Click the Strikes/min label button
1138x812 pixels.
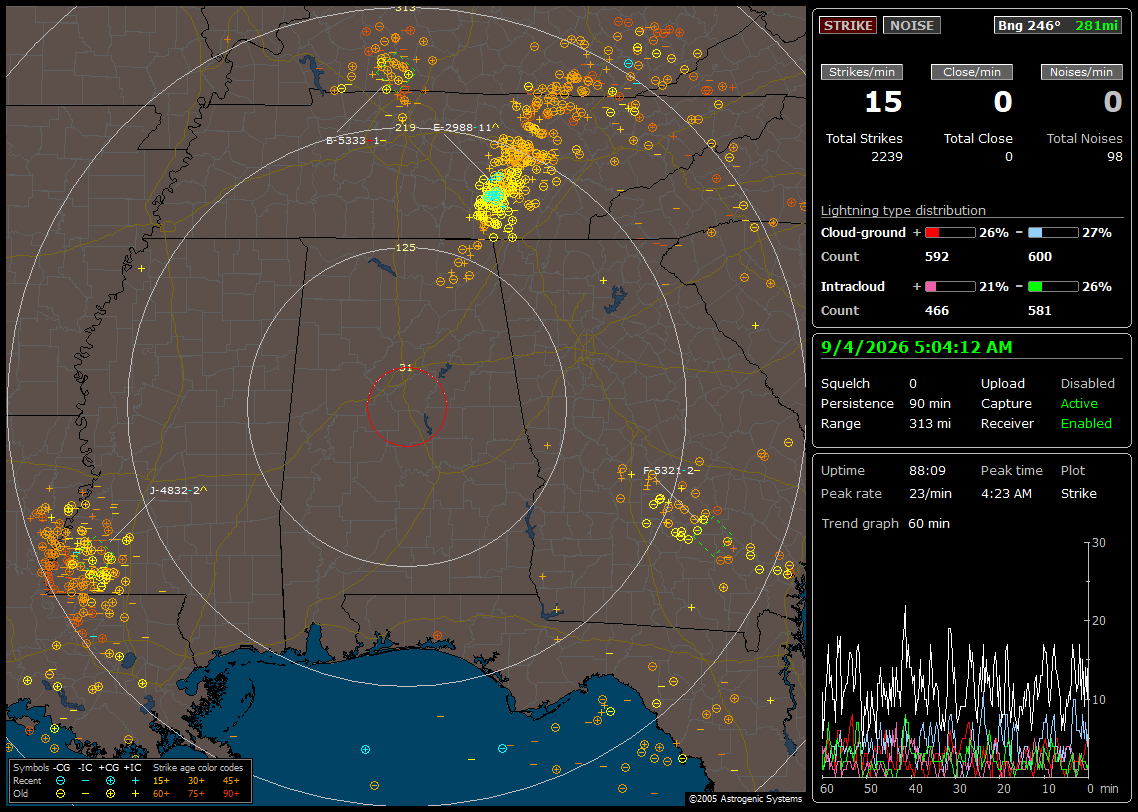pos(861,72)
